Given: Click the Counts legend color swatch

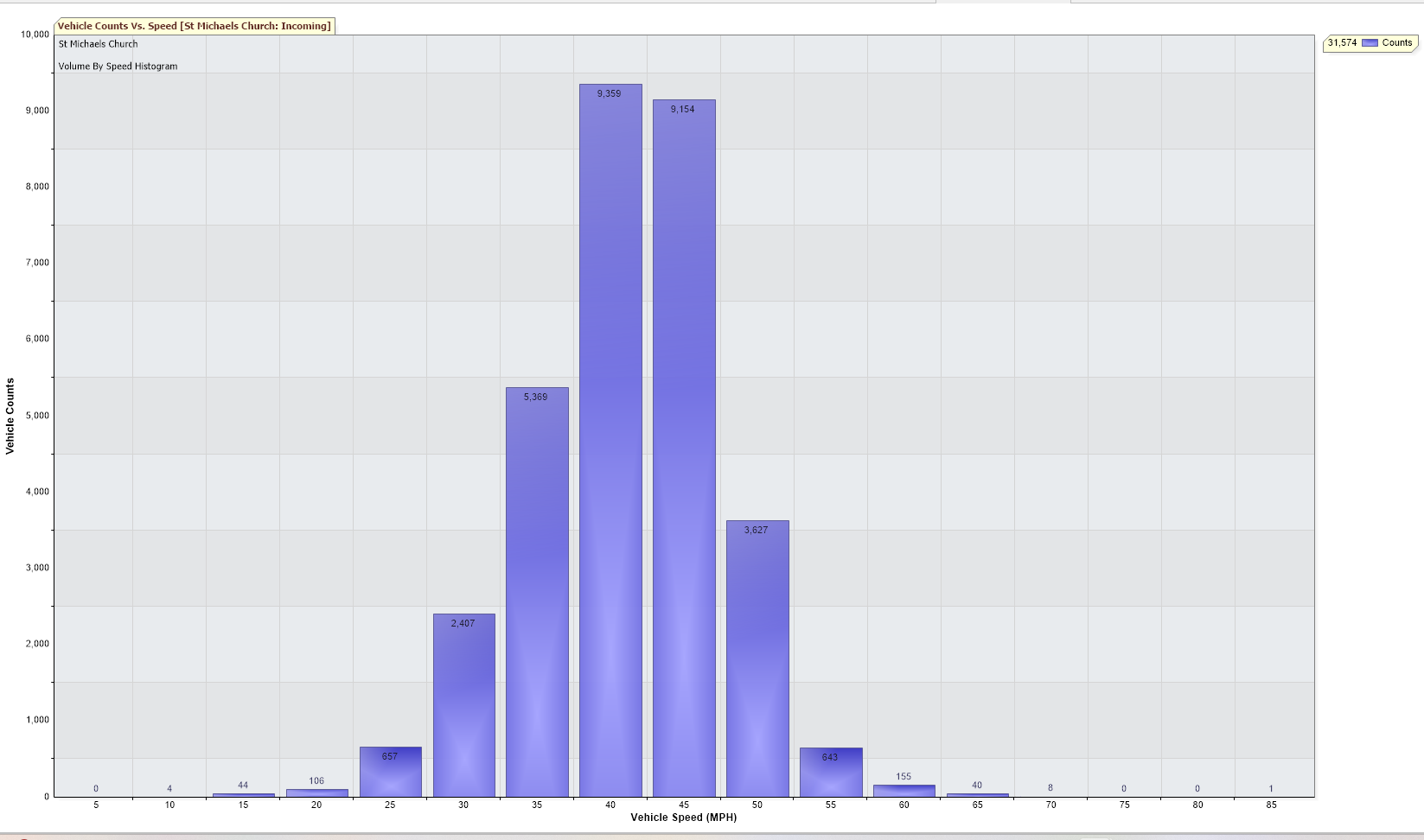Looking at the screenshot, I should pos(1370,43).
